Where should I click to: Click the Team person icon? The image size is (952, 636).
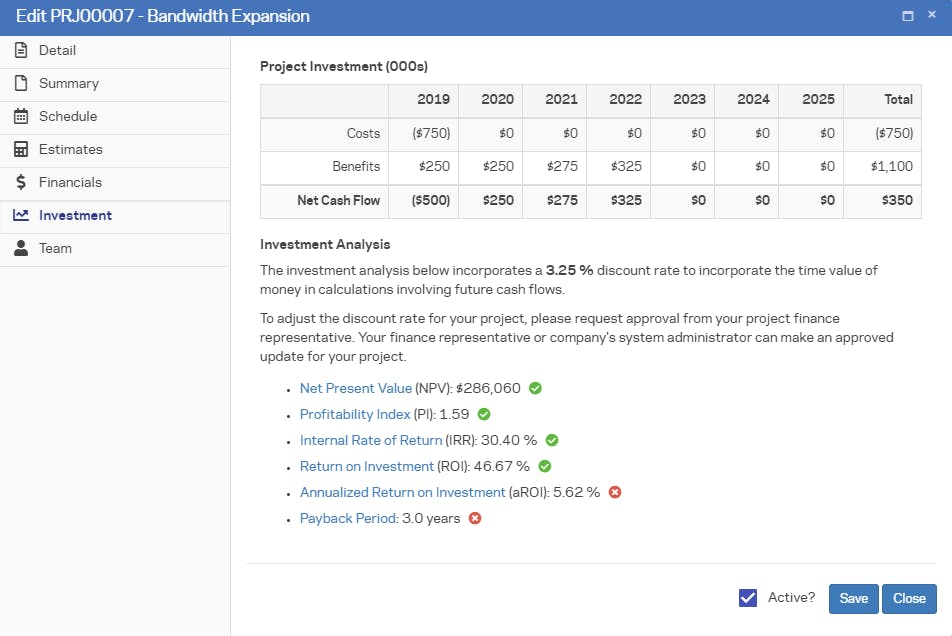pyautogui.click(x=20, y=249)
